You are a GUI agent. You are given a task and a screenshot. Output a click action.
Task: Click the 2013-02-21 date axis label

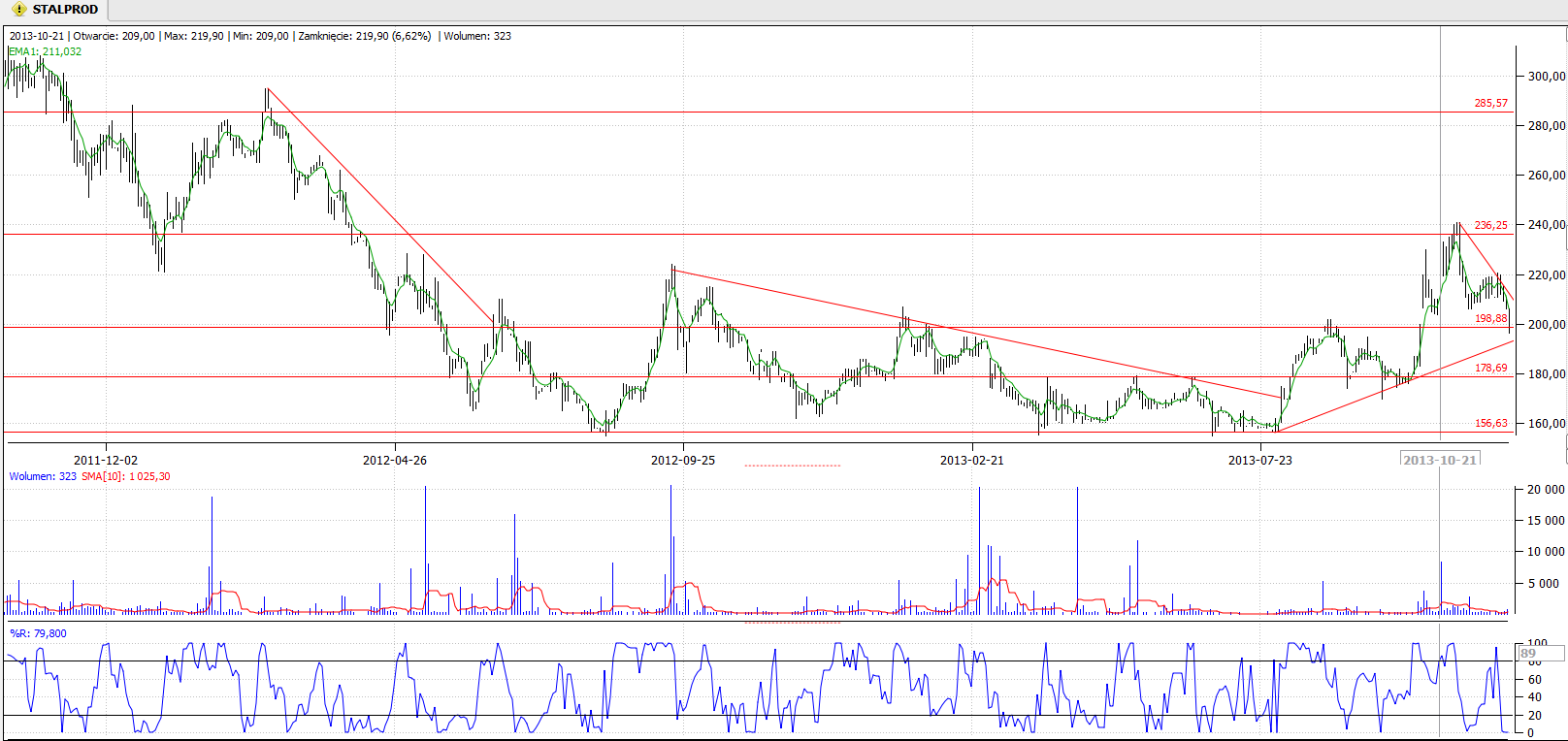tap(972, 460)
